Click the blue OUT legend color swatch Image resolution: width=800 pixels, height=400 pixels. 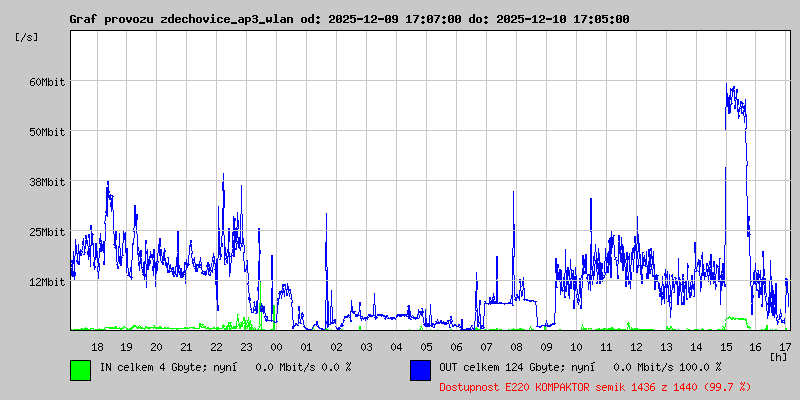(x=420, y=370)
